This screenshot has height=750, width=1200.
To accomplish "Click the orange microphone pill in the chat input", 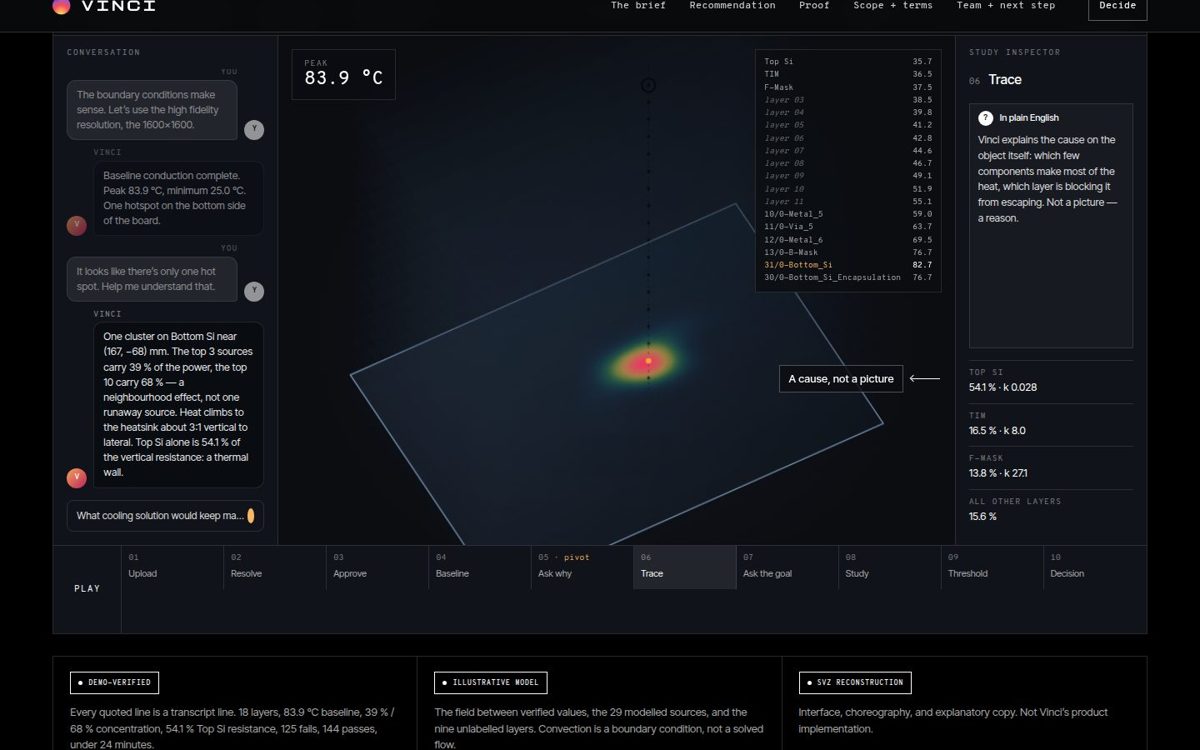I will [251, 516].
